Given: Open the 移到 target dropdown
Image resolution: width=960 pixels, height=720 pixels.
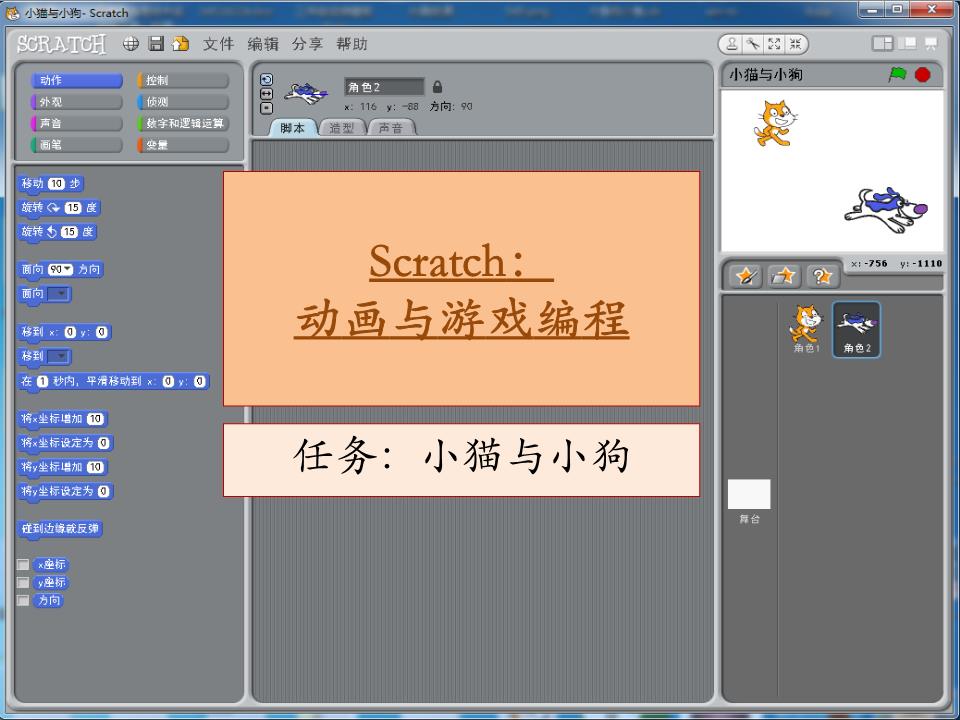Looking at the screenshot, I should tap(59, 356).
